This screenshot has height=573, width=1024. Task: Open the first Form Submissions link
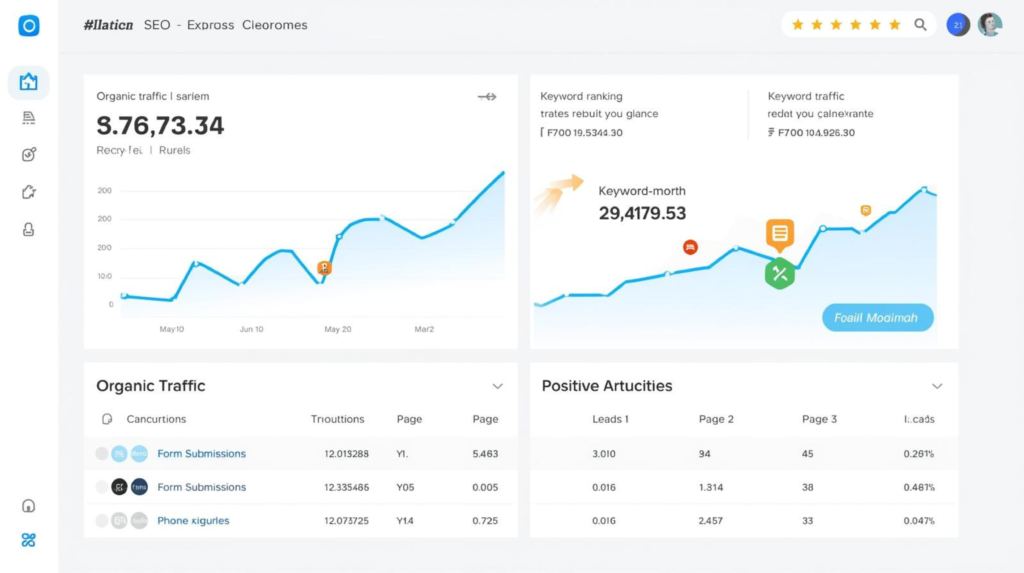(201, 453)
